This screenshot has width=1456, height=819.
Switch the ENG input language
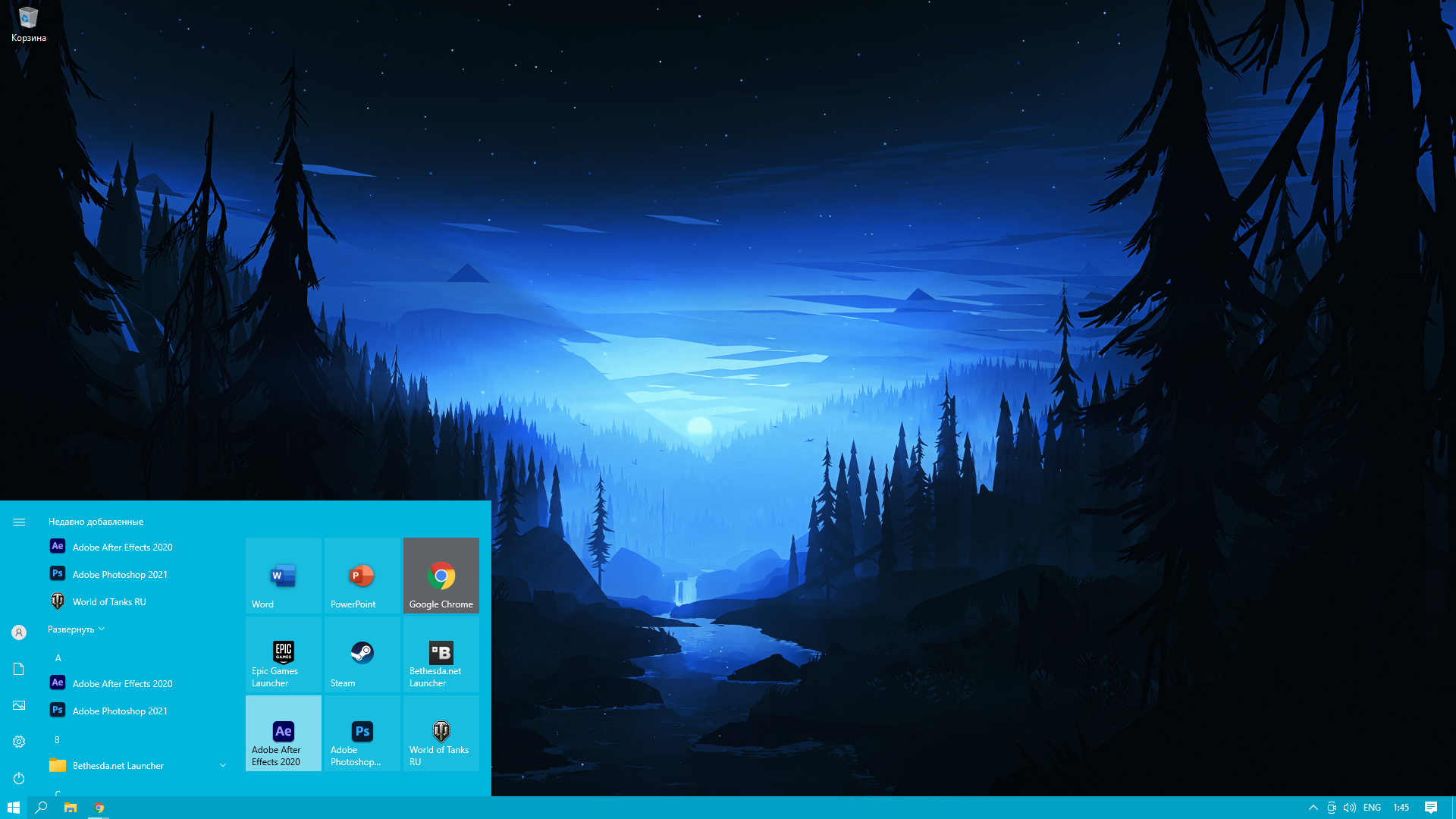tap(1372, 808)
